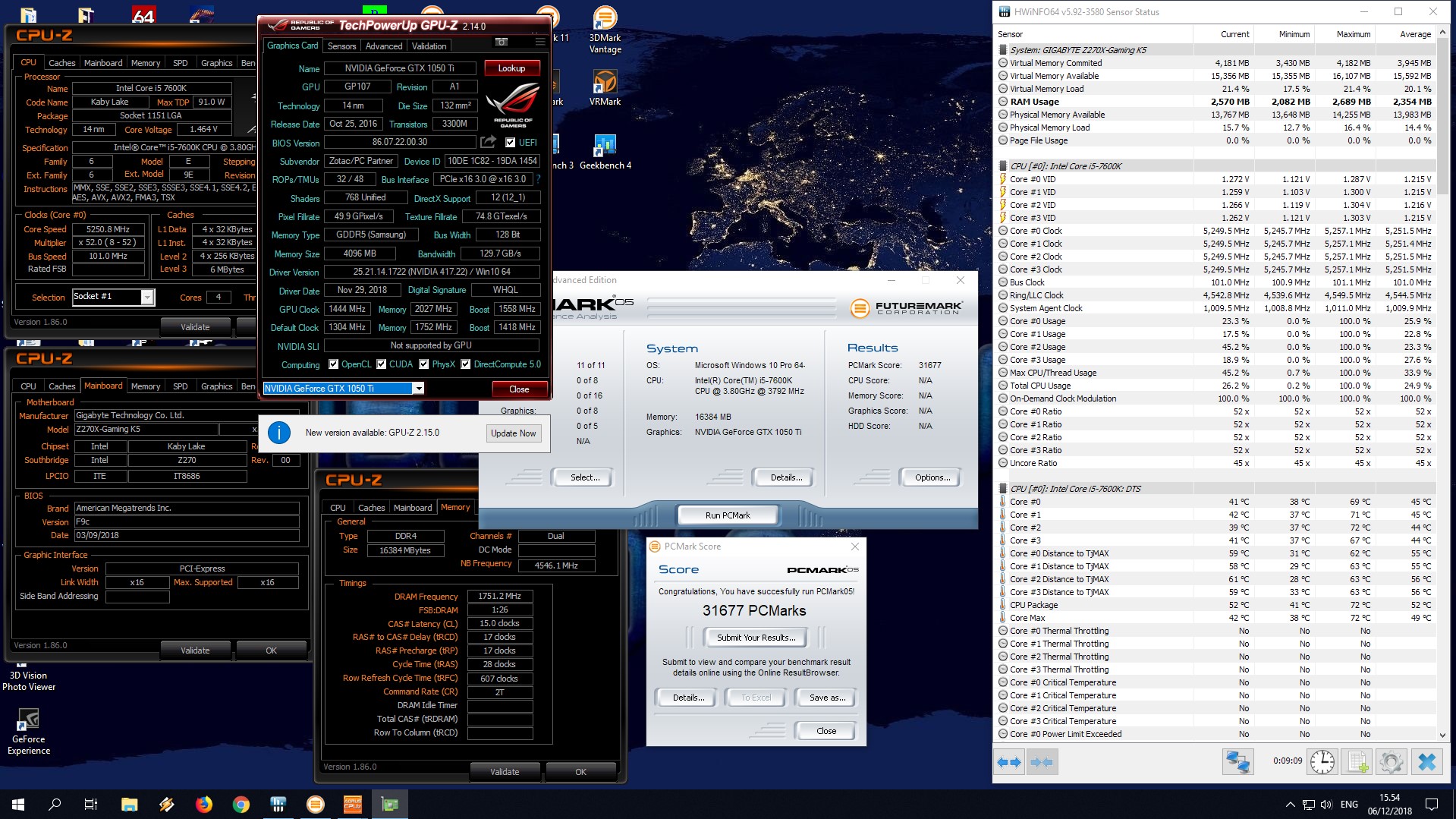Image resolution: width=1456 pixels, height=819 pixels.
Task: Open the Validation tab in GPU-Z
Action: pyautogui.click(x=429, y=46)
